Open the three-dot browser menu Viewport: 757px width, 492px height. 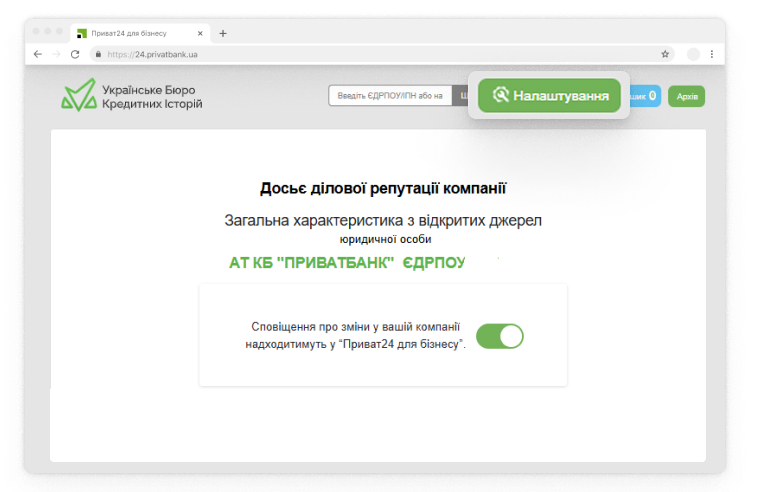(712, 54)
